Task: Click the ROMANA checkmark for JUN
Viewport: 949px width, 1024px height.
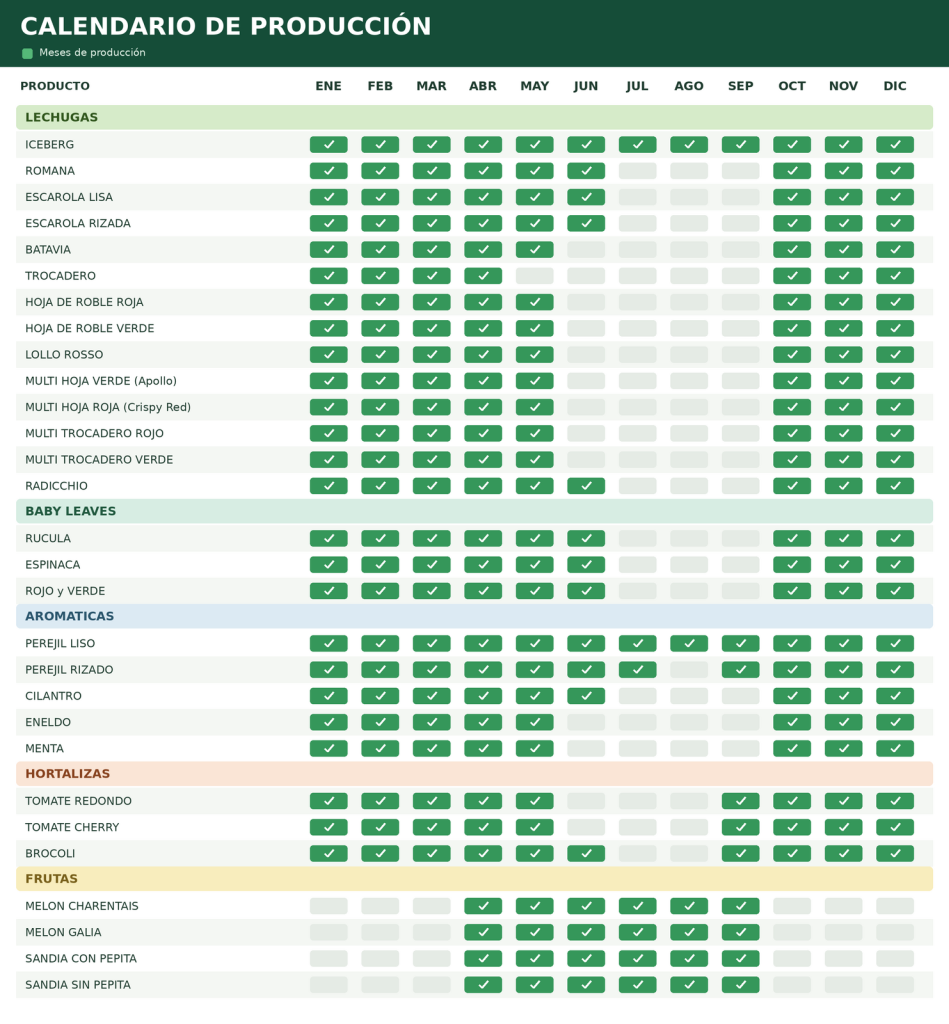Action: [586, 171]
